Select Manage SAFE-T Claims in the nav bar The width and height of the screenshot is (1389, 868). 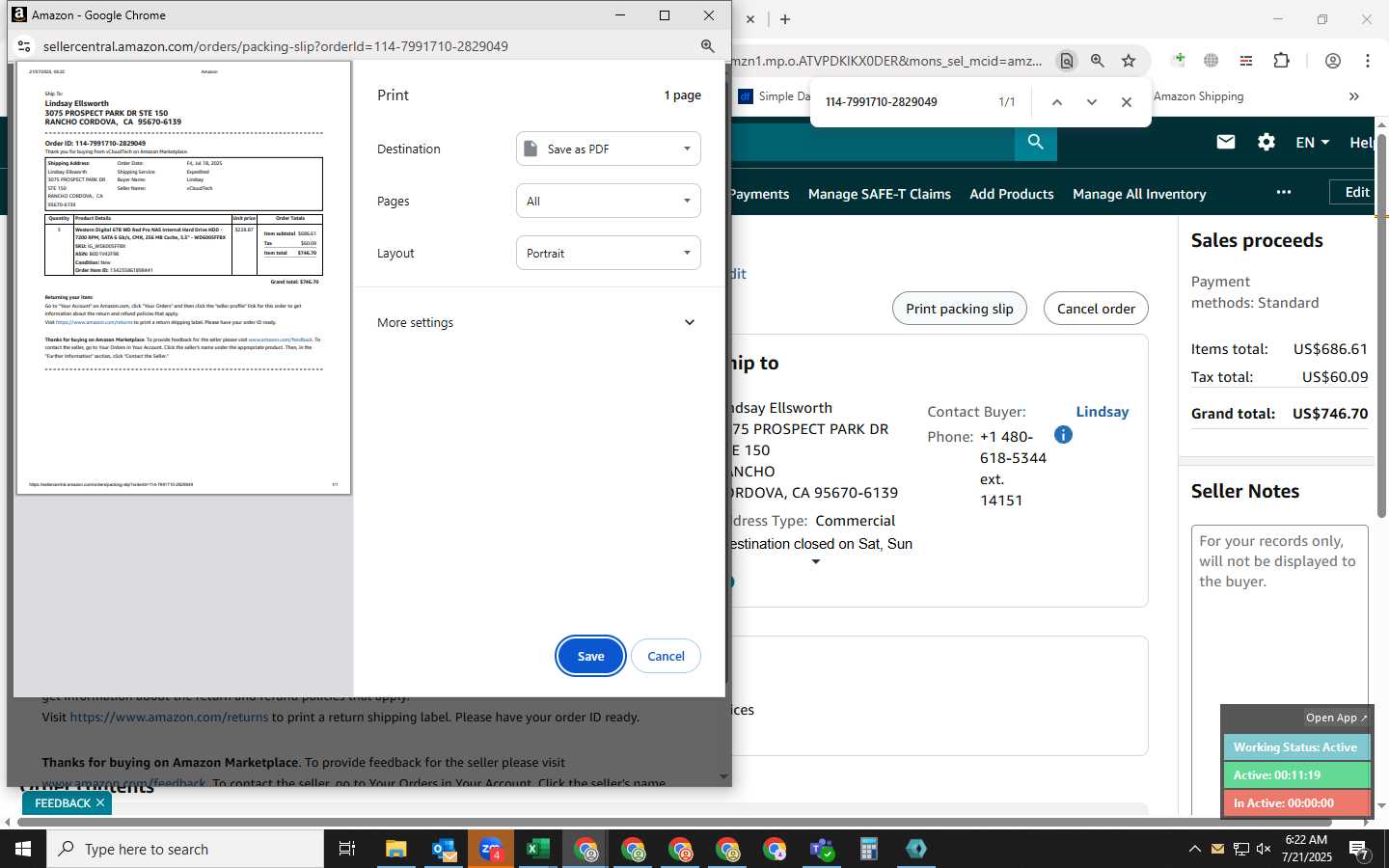point(880,194)
